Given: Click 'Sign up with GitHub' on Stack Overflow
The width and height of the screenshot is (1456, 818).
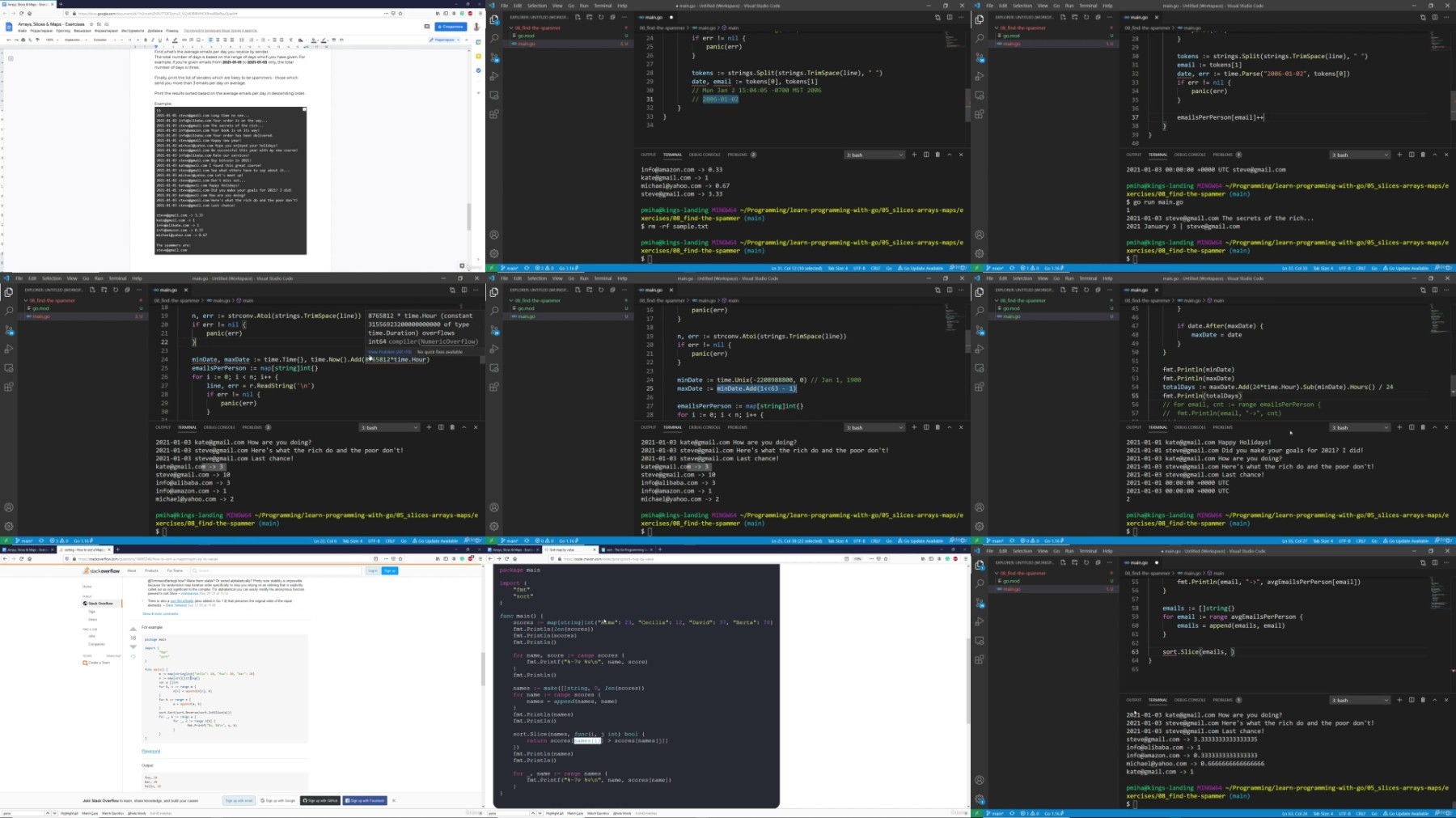Looking at the screenshot, I should click(x=320, y=800).
